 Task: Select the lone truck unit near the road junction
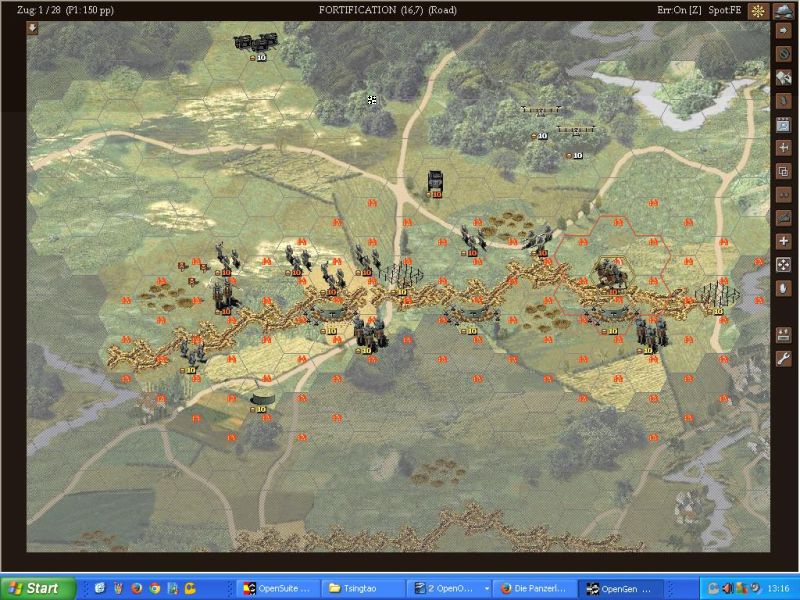click(x=435, y=180)
